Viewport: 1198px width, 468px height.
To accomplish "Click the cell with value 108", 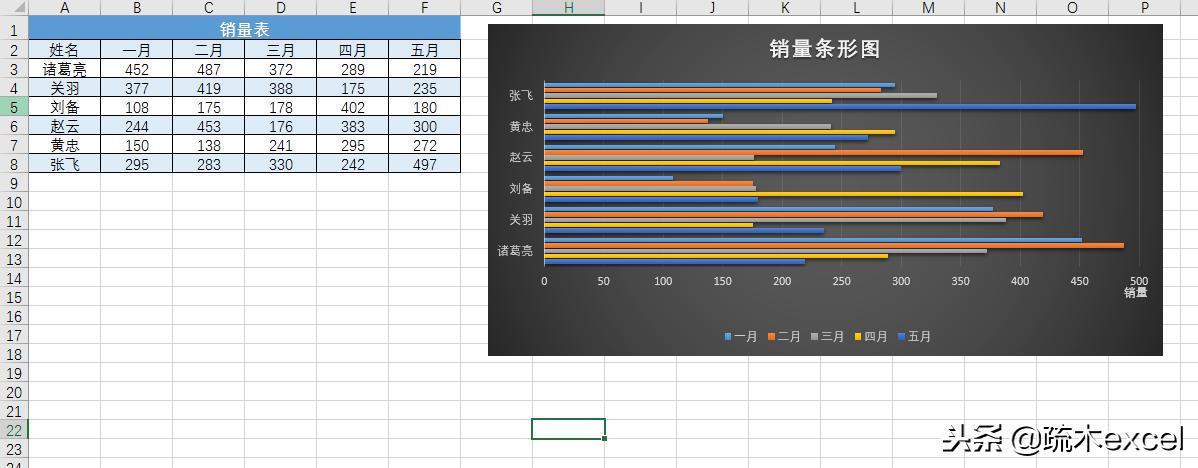I will coord(136,107).
